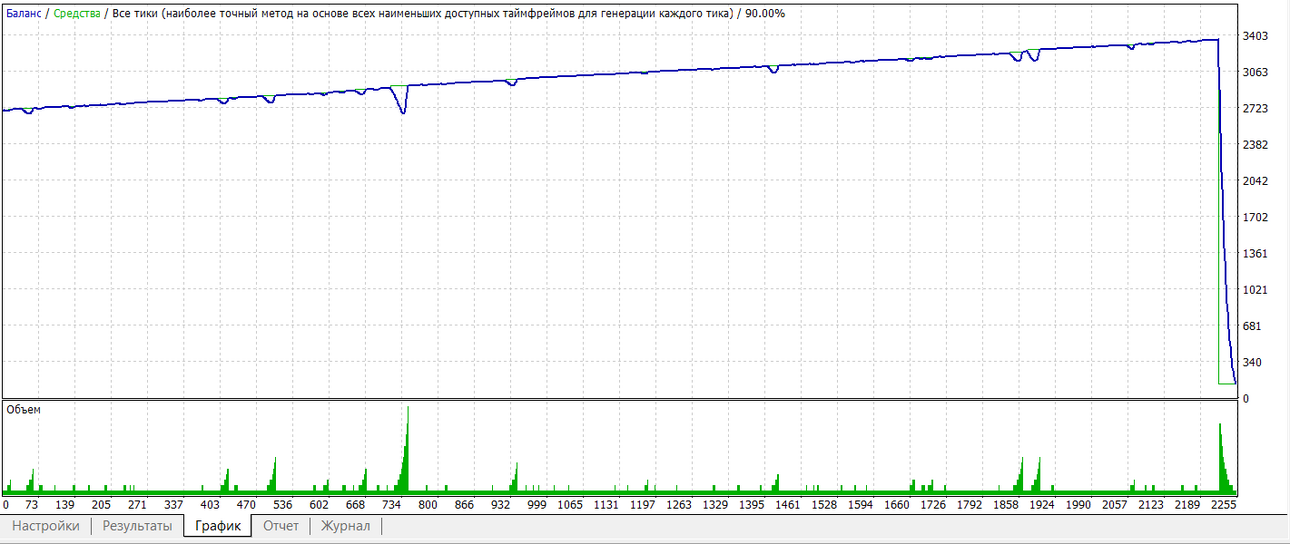The width and height of the screenshot is (1290, 544).
Task: Click the 403 label on the horizontal axis
Action: pyautogui.click(x=210, y=506)
